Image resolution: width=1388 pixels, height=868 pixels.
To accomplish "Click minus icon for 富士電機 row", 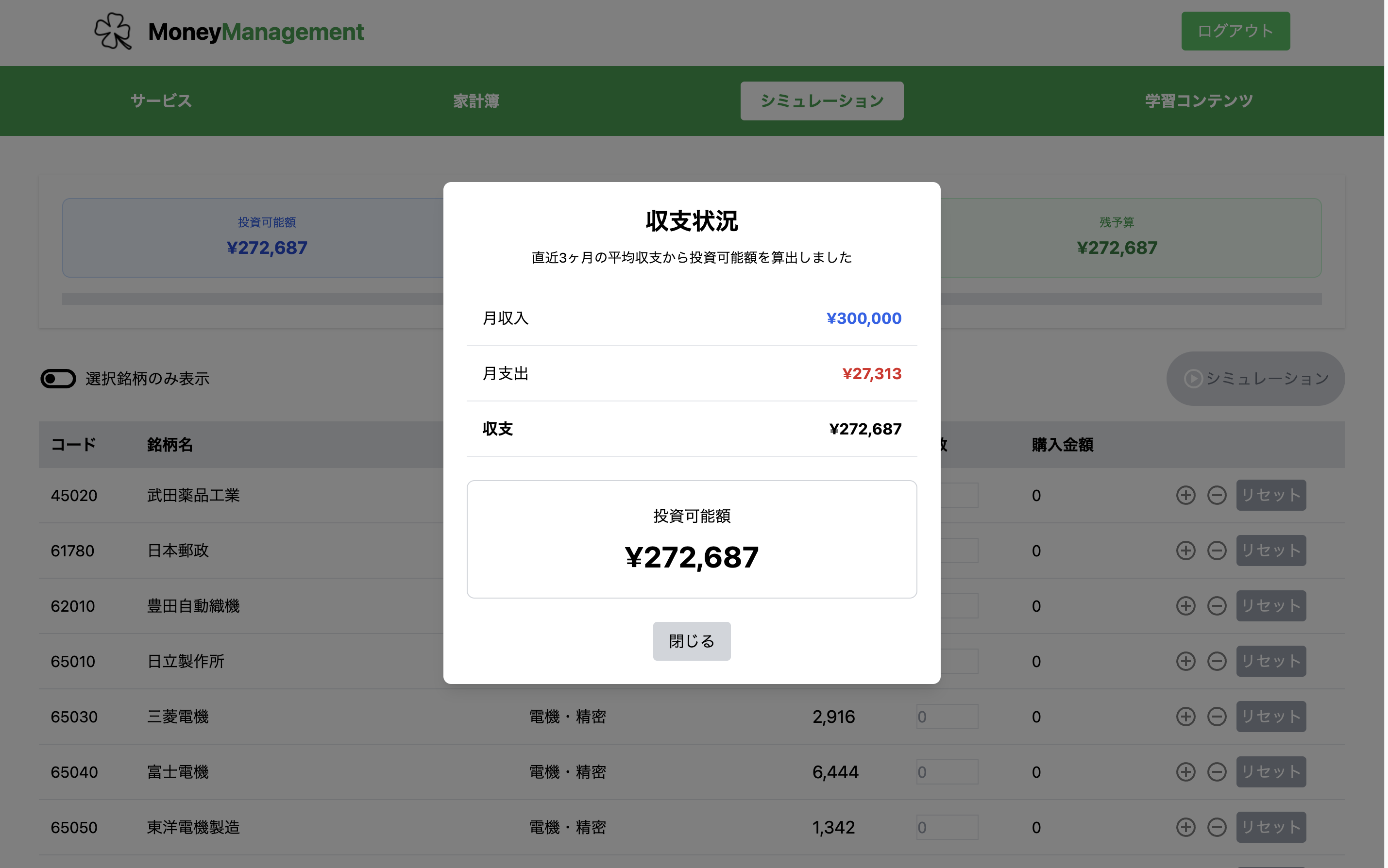I will coord(1216,771).
